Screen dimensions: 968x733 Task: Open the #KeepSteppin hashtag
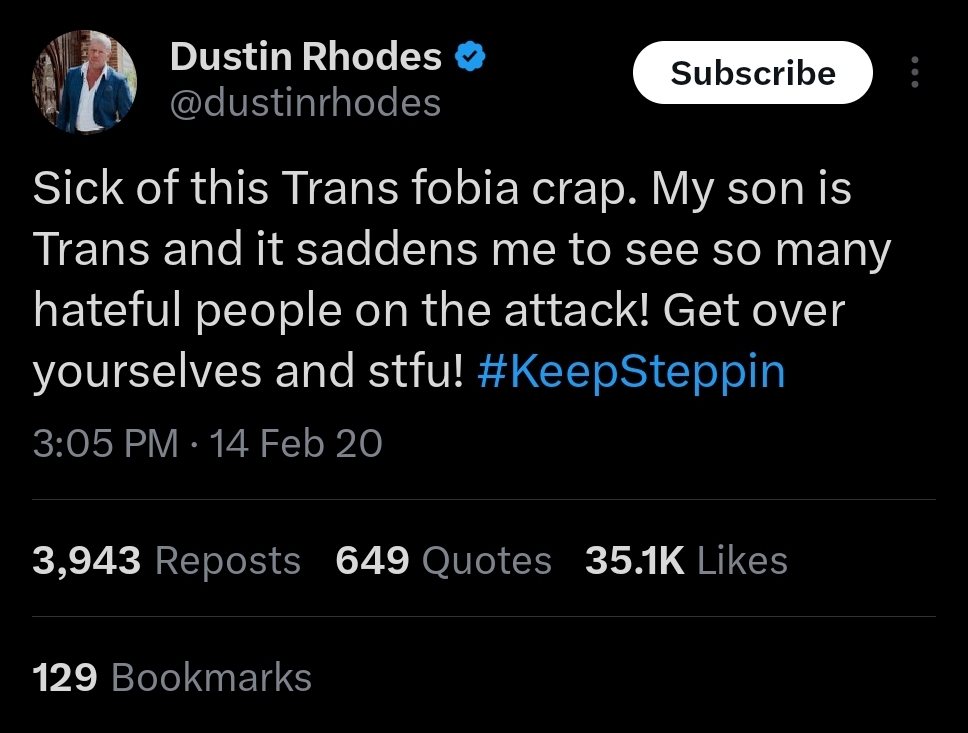point(631,371)
